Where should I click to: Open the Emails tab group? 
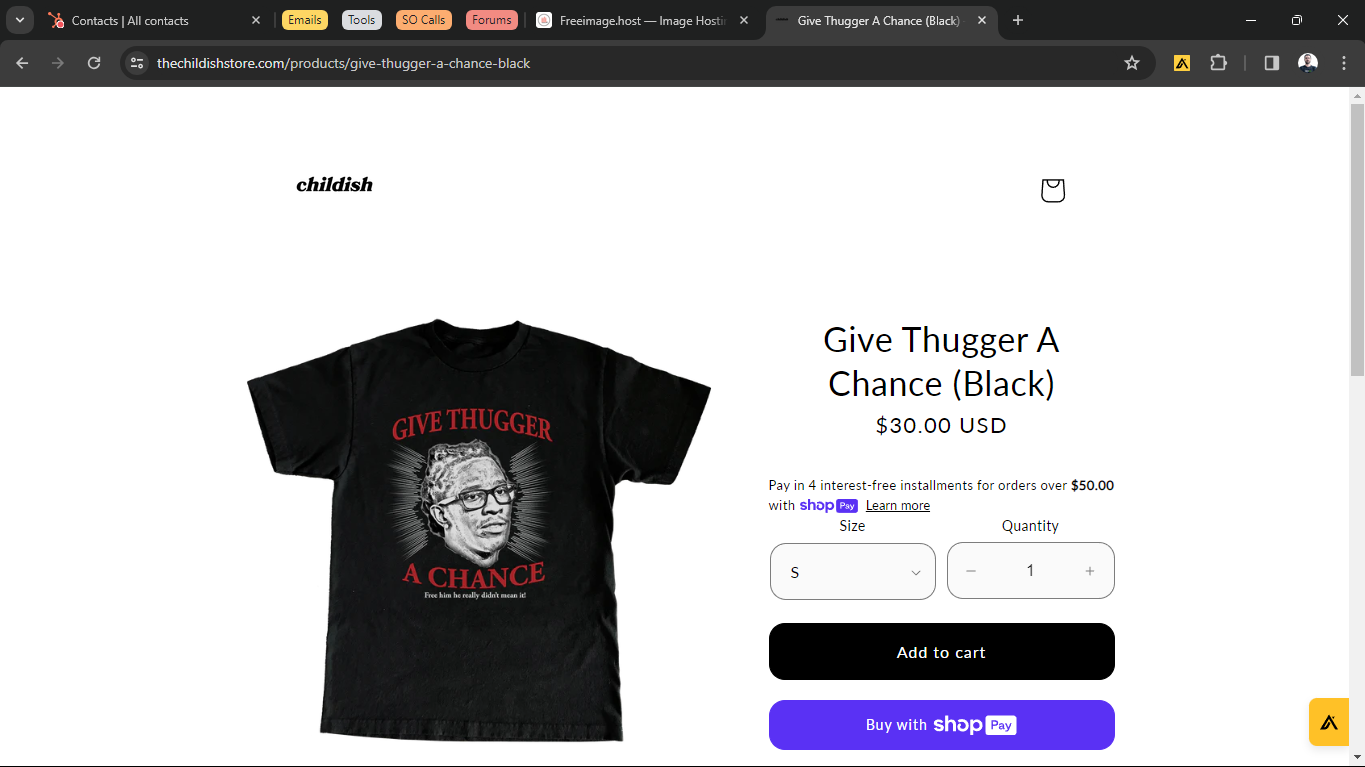305,20
